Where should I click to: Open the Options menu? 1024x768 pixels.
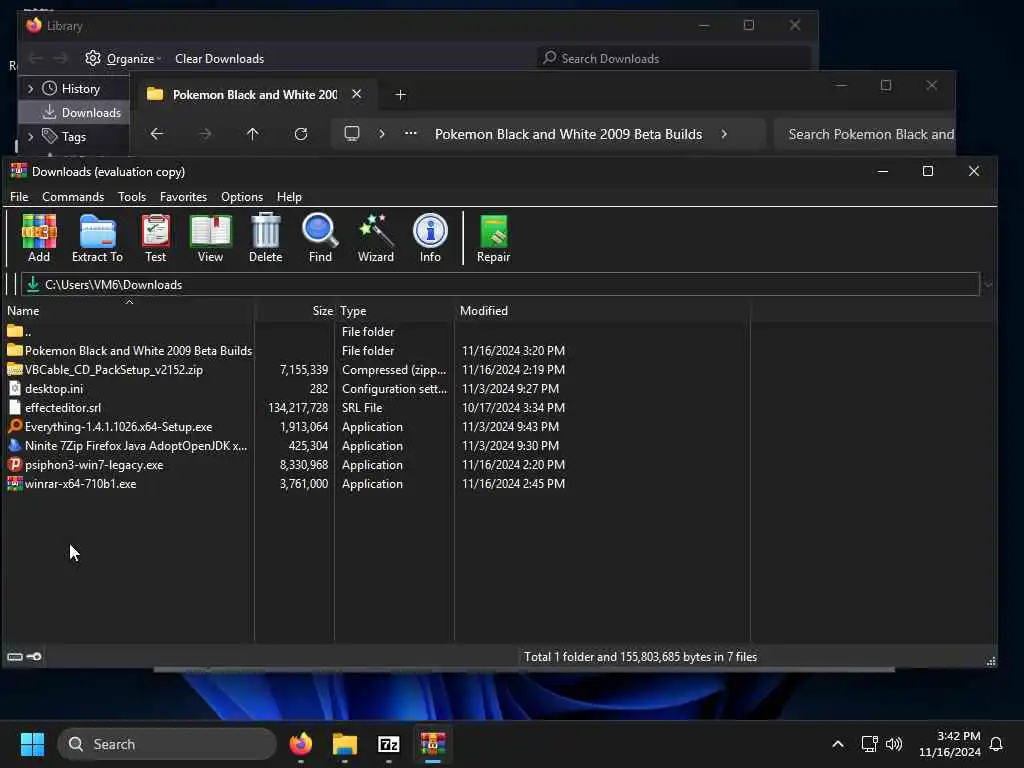242,197
